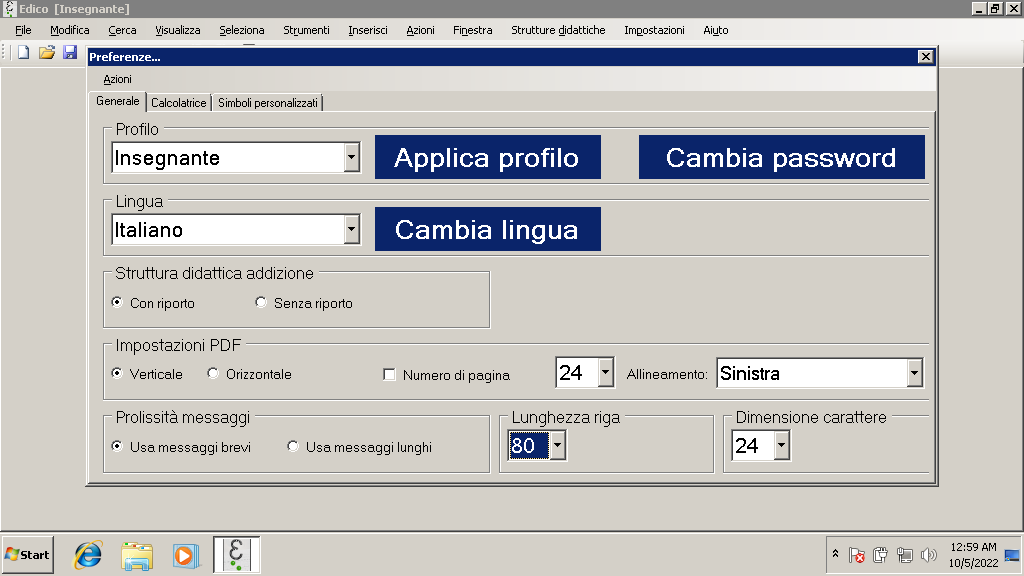The image size is (1024, 576).
Task: Open the Inserisci menu
Action: [x=368, y=30]
